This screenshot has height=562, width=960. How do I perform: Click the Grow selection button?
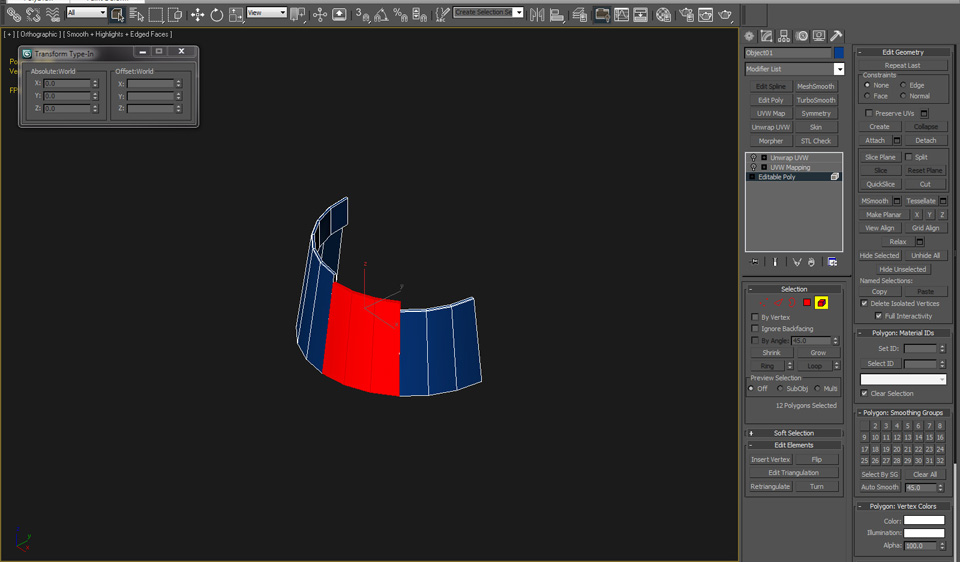point(818,353)
